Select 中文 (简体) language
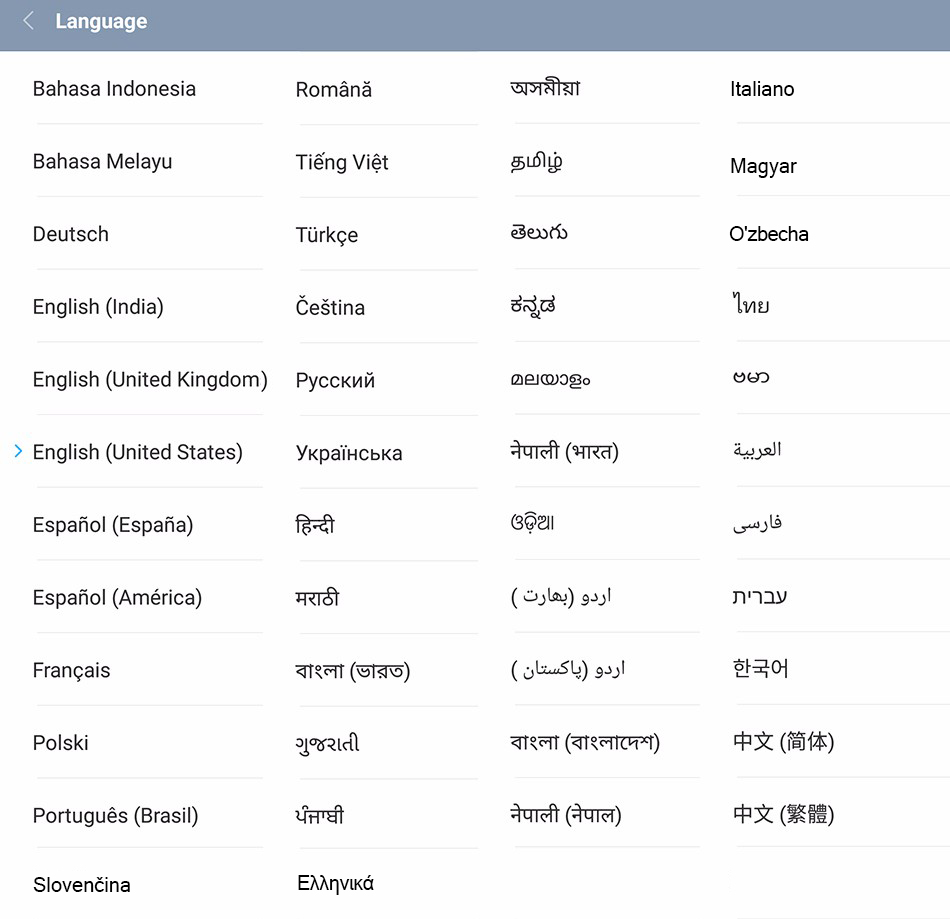This screenshot has height=919, width=950. click(783, 742)
